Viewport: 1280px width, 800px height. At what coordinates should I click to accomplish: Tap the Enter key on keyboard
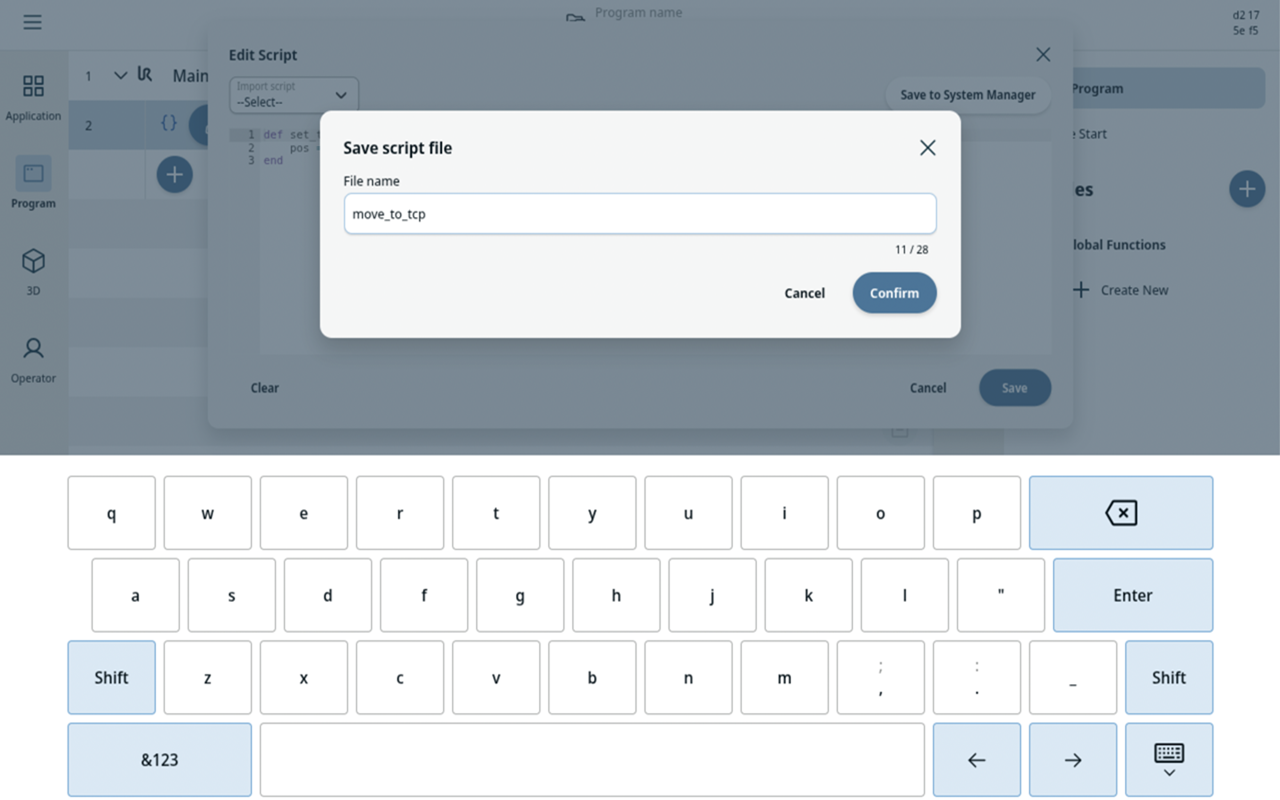click(x=1133, y=595)
